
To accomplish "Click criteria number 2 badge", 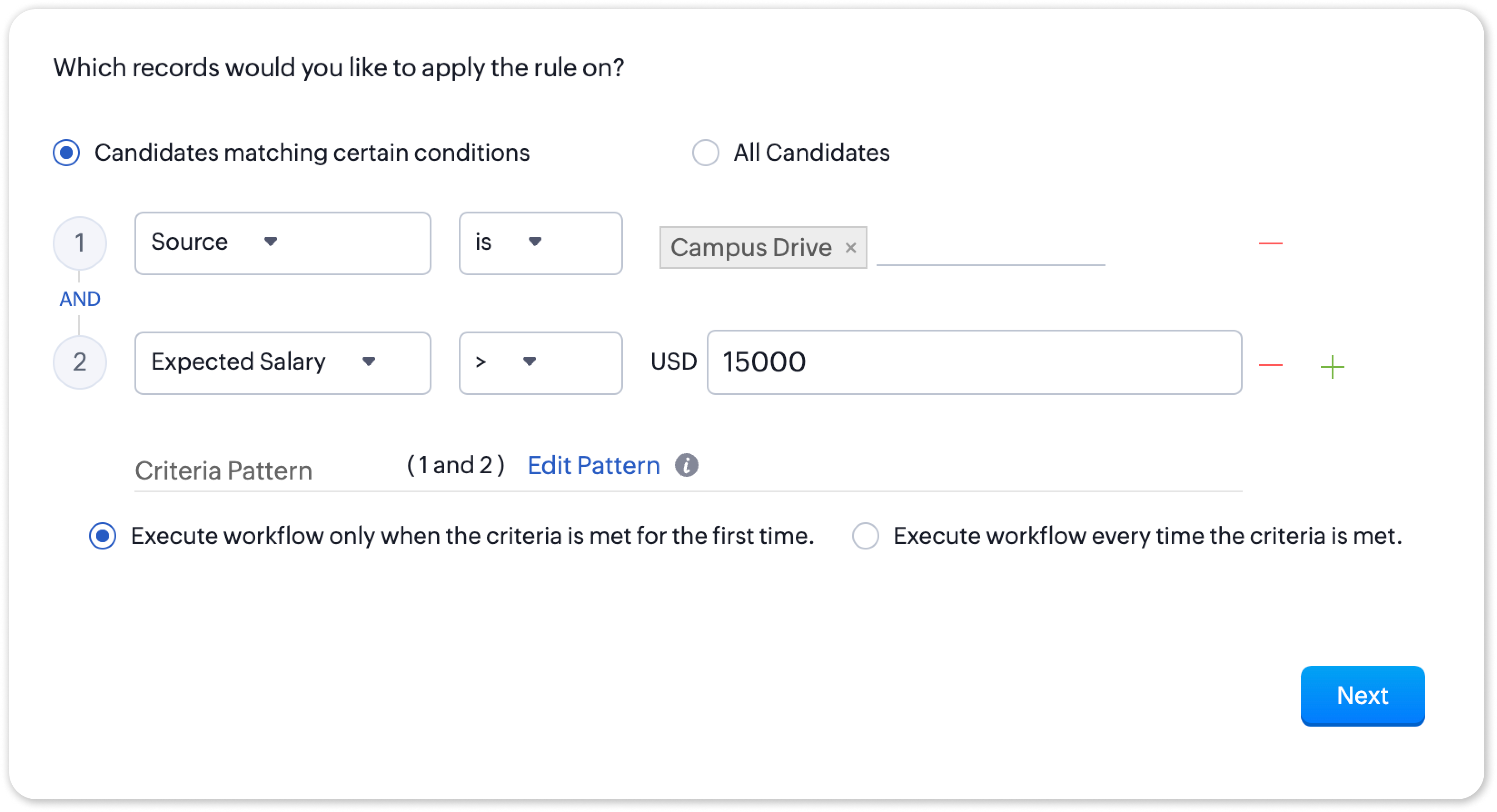I will 79,362.
